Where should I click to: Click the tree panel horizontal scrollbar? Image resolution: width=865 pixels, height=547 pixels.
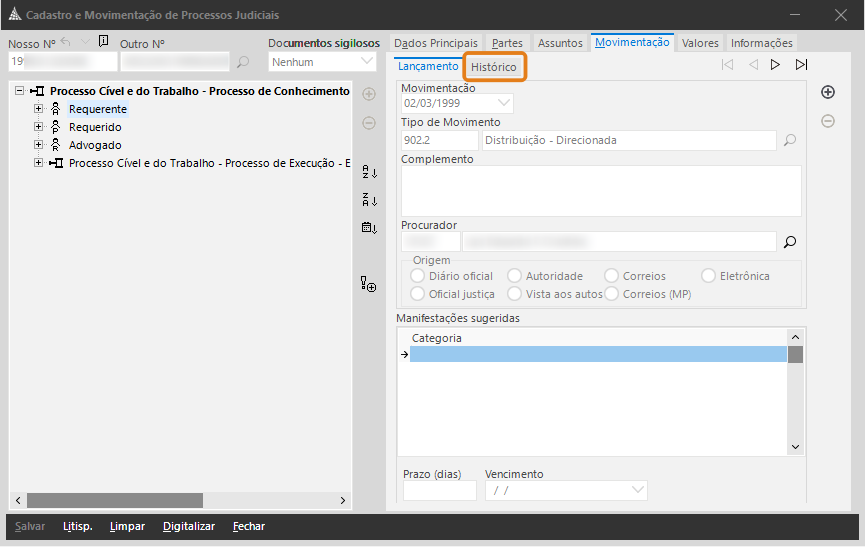coord(115,500)
